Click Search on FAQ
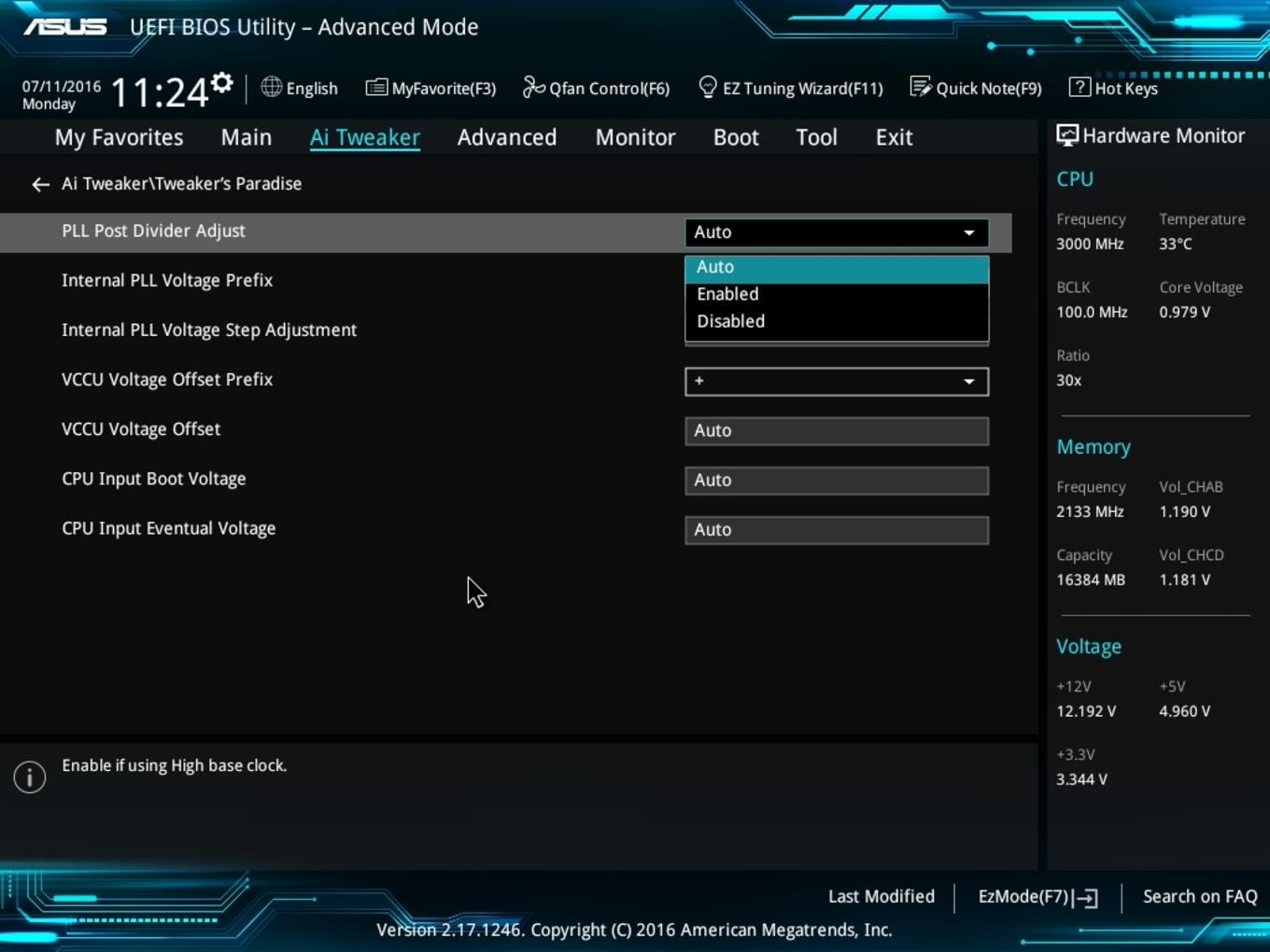 (1200, 897)
